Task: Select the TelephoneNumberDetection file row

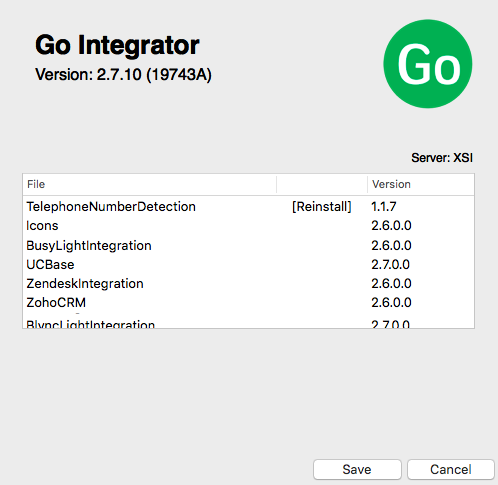Action: tap(248, 207)
